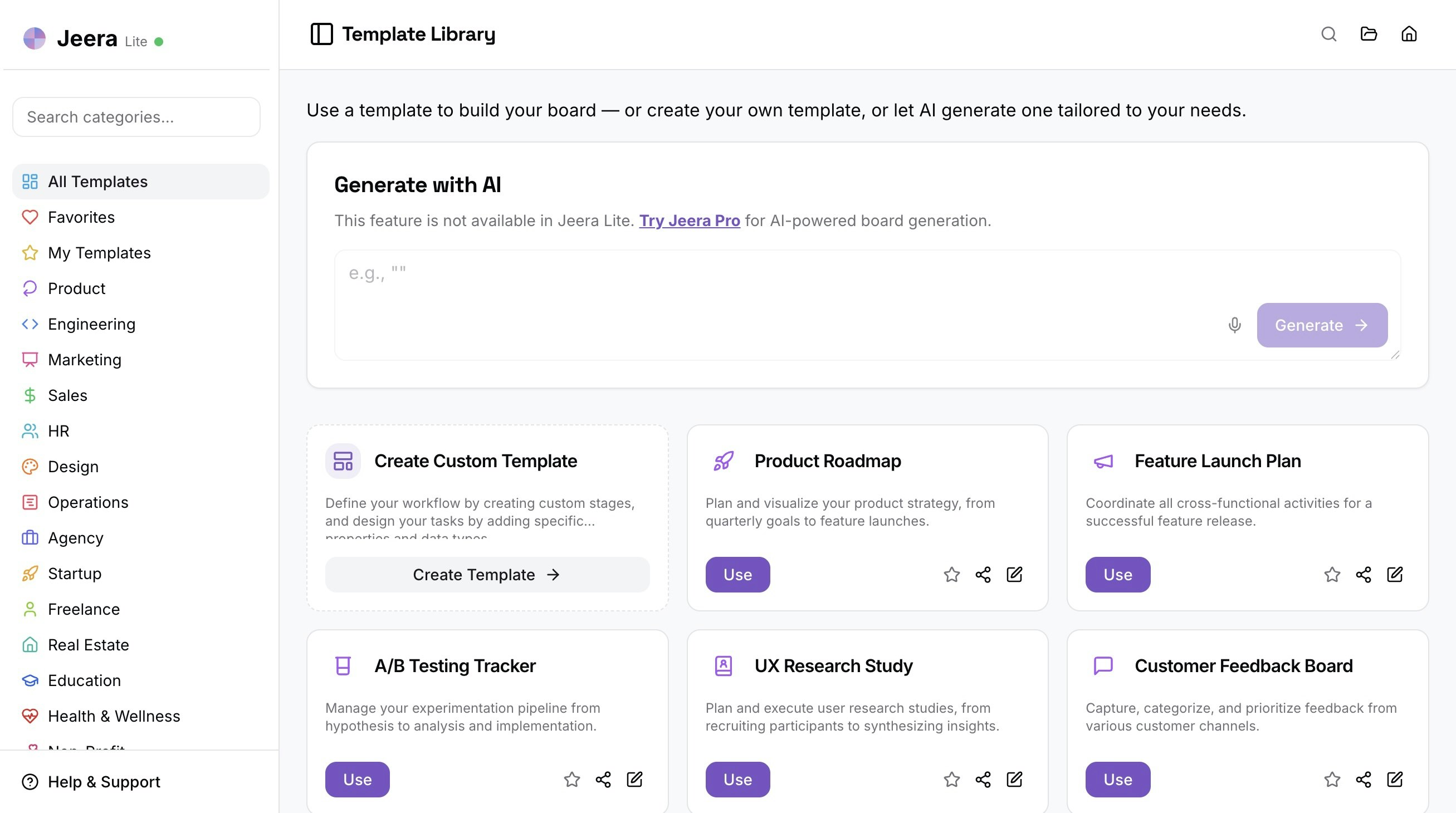Edit the Feature Launch Plan template

1395,575
